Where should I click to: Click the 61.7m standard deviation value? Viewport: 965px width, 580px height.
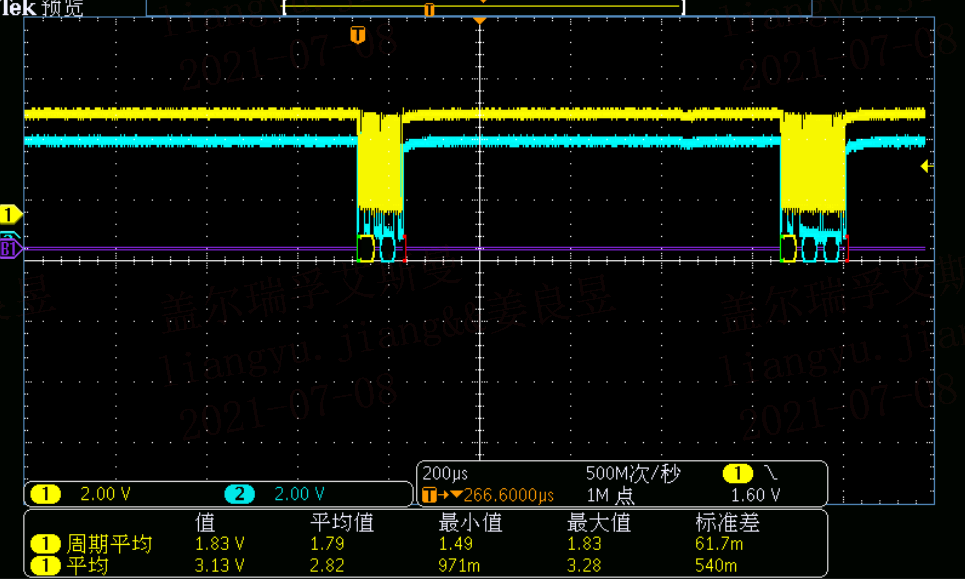(x=719, y=544)
